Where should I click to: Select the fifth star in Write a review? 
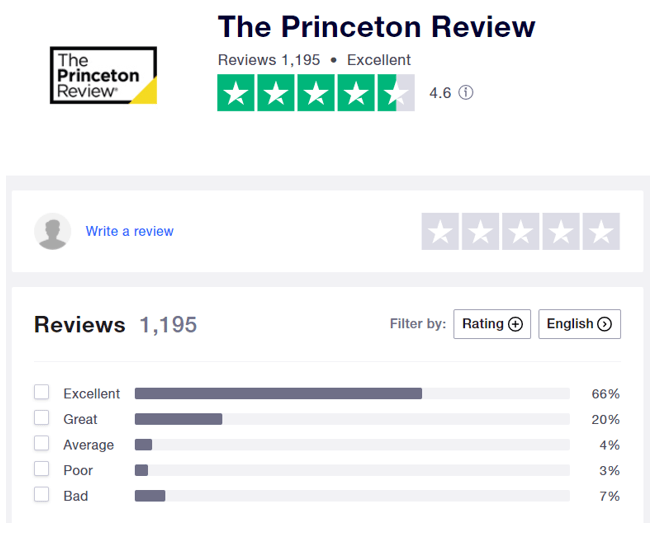[601, 231]
